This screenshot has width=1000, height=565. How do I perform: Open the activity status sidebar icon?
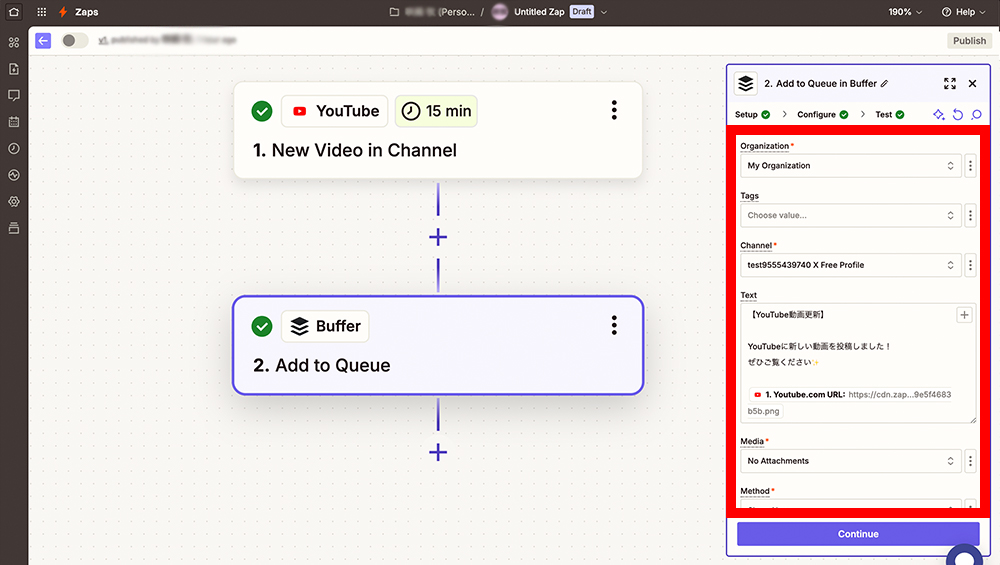tap(14, 175)
